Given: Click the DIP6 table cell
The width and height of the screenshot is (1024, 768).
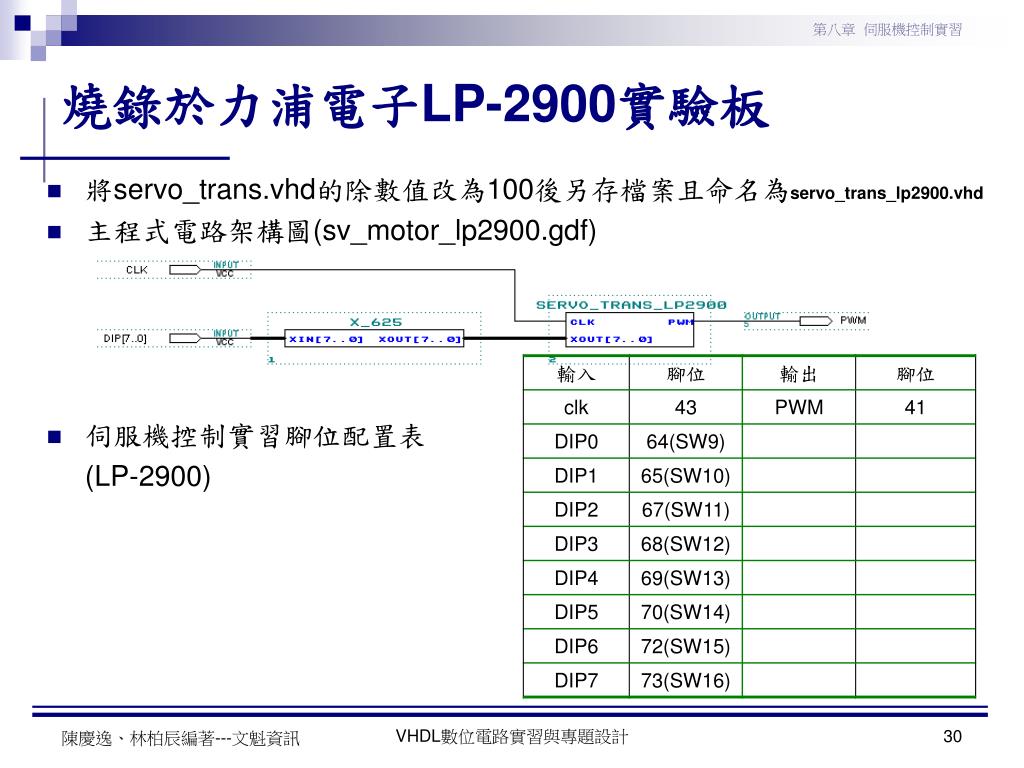Looking at the screenshot, I should tap(576, 647).
